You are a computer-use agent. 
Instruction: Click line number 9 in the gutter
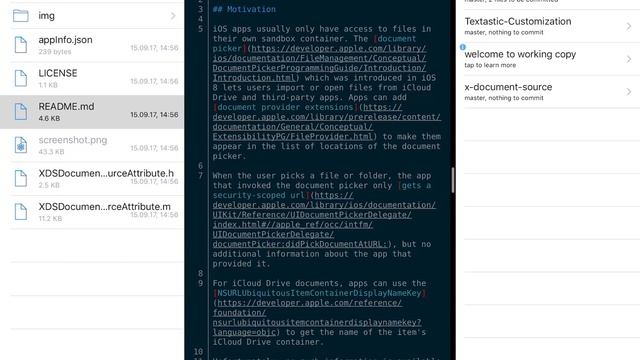(200, 283)
